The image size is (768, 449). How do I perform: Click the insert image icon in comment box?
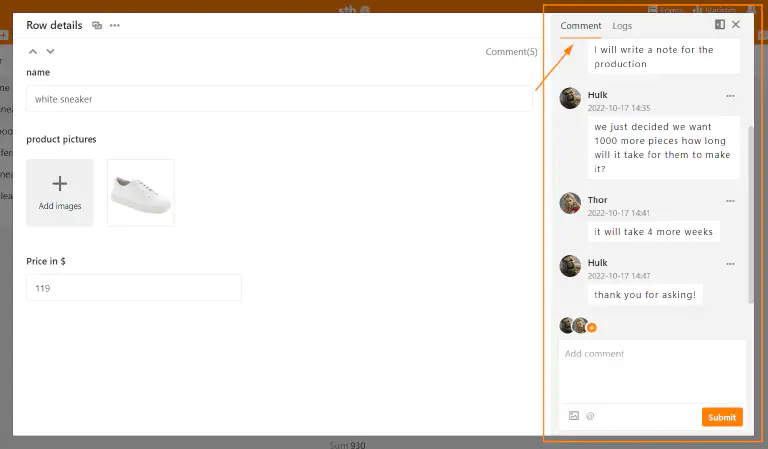(574, 416)
